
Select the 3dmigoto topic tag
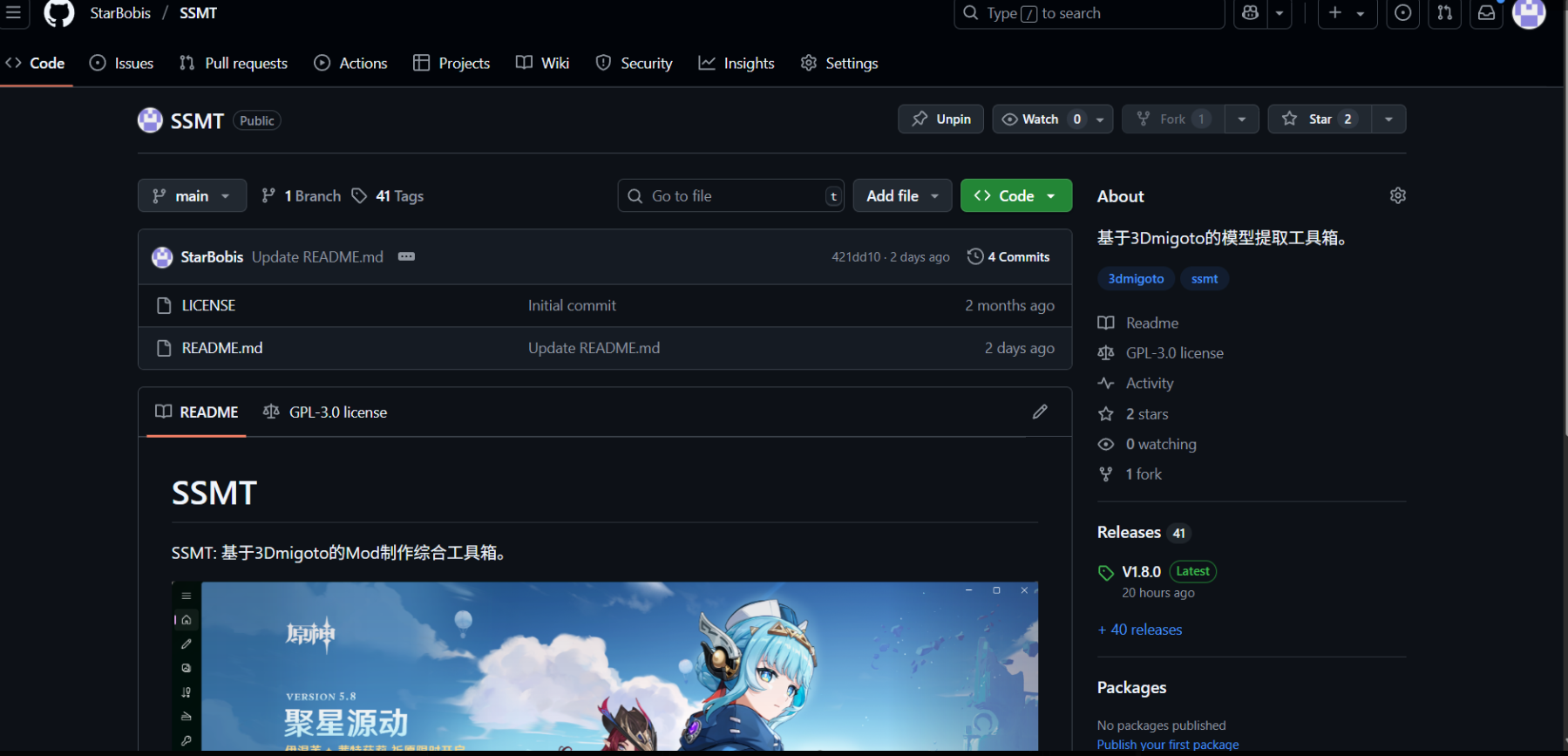[1136, 279]
